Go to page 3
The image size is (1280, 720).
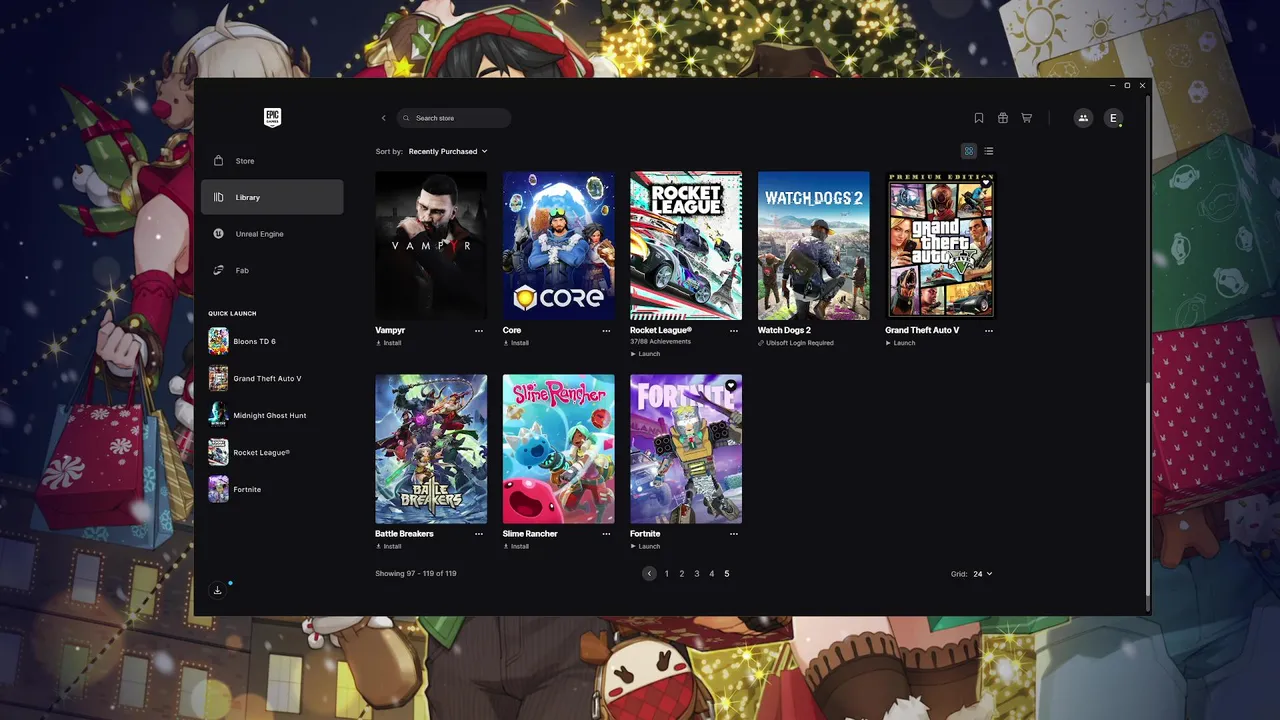coord(697,574)
